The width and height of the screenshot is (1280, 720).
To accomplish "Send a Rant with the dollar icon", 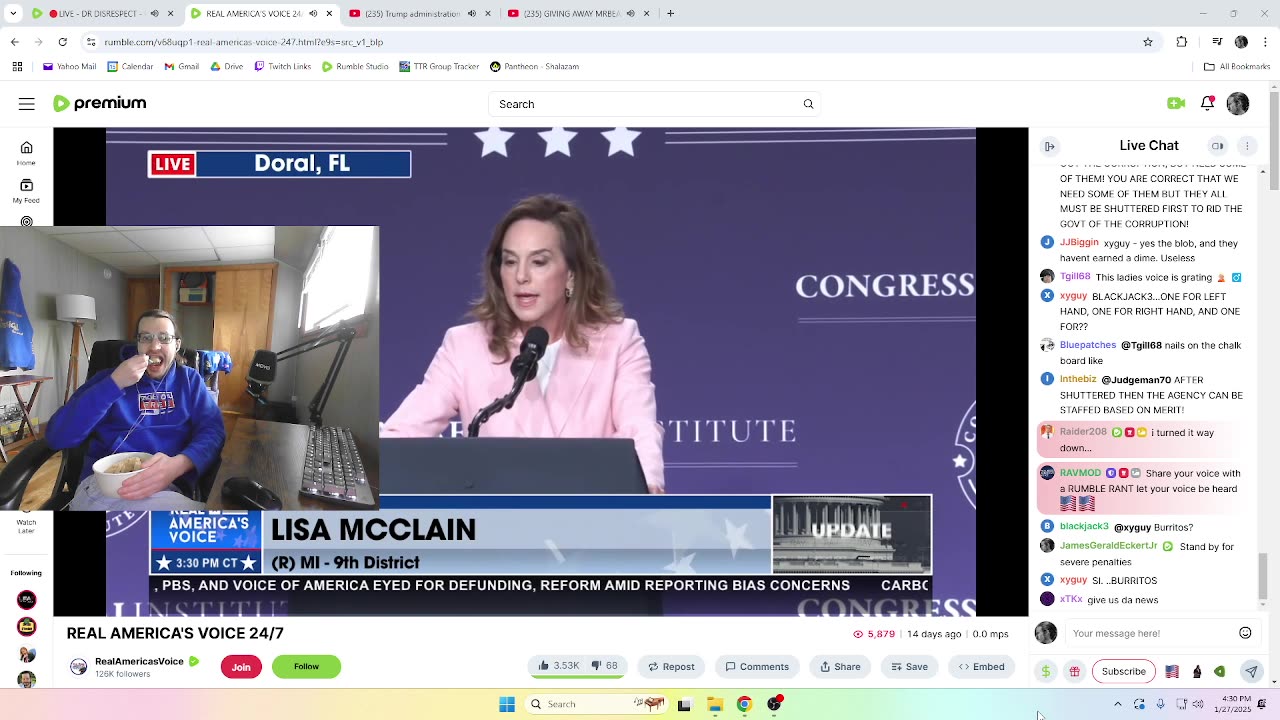I will pos(1046,671).
